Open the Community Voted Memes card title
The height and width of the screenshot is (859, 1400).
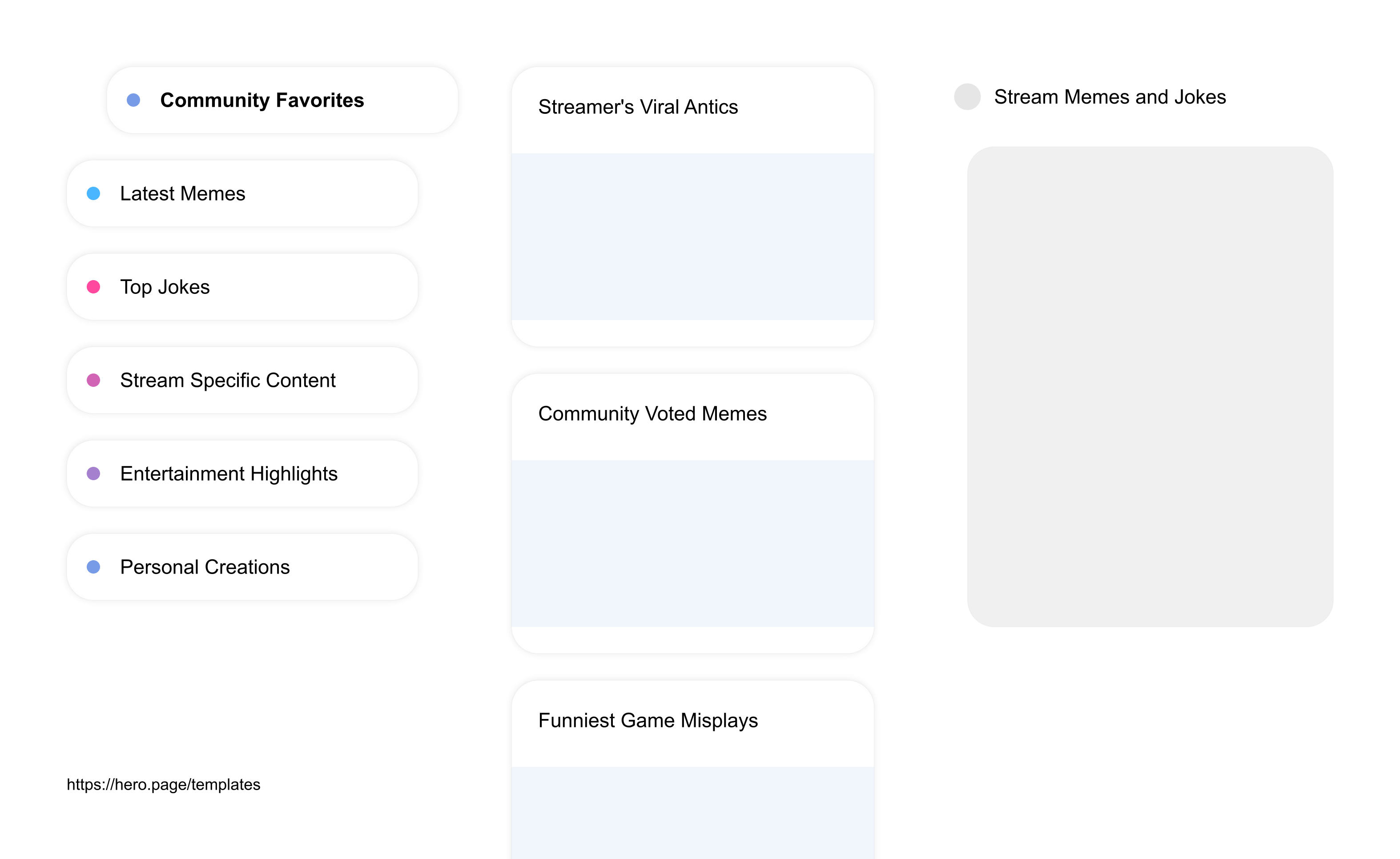[652, 413]
